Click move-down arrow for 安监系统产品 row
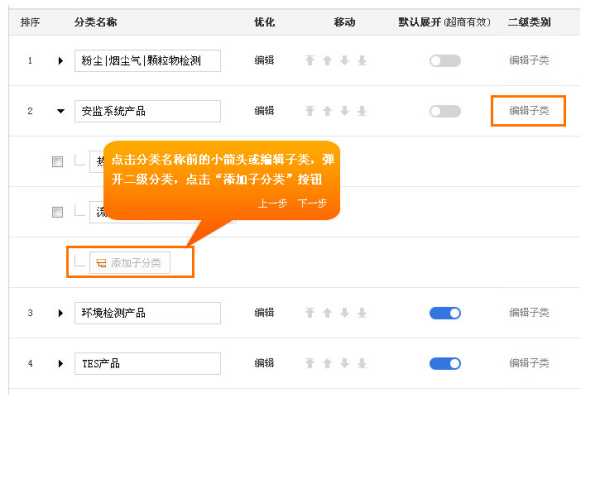 pyautogui.click(x=344, y=111)
